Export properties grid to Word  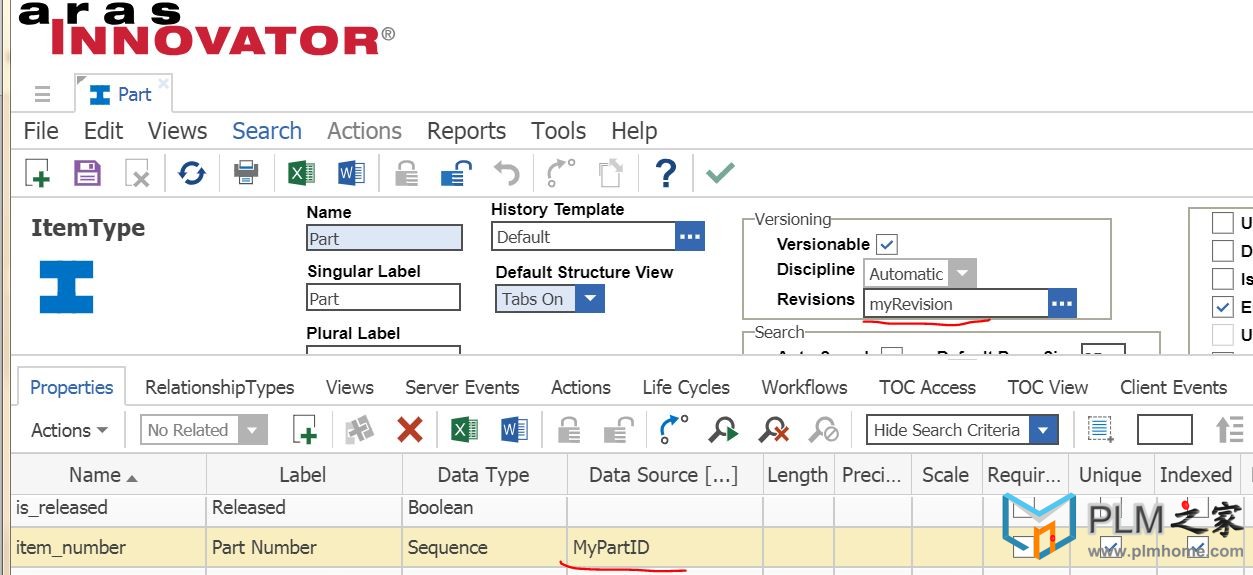[x=514, y=430]
